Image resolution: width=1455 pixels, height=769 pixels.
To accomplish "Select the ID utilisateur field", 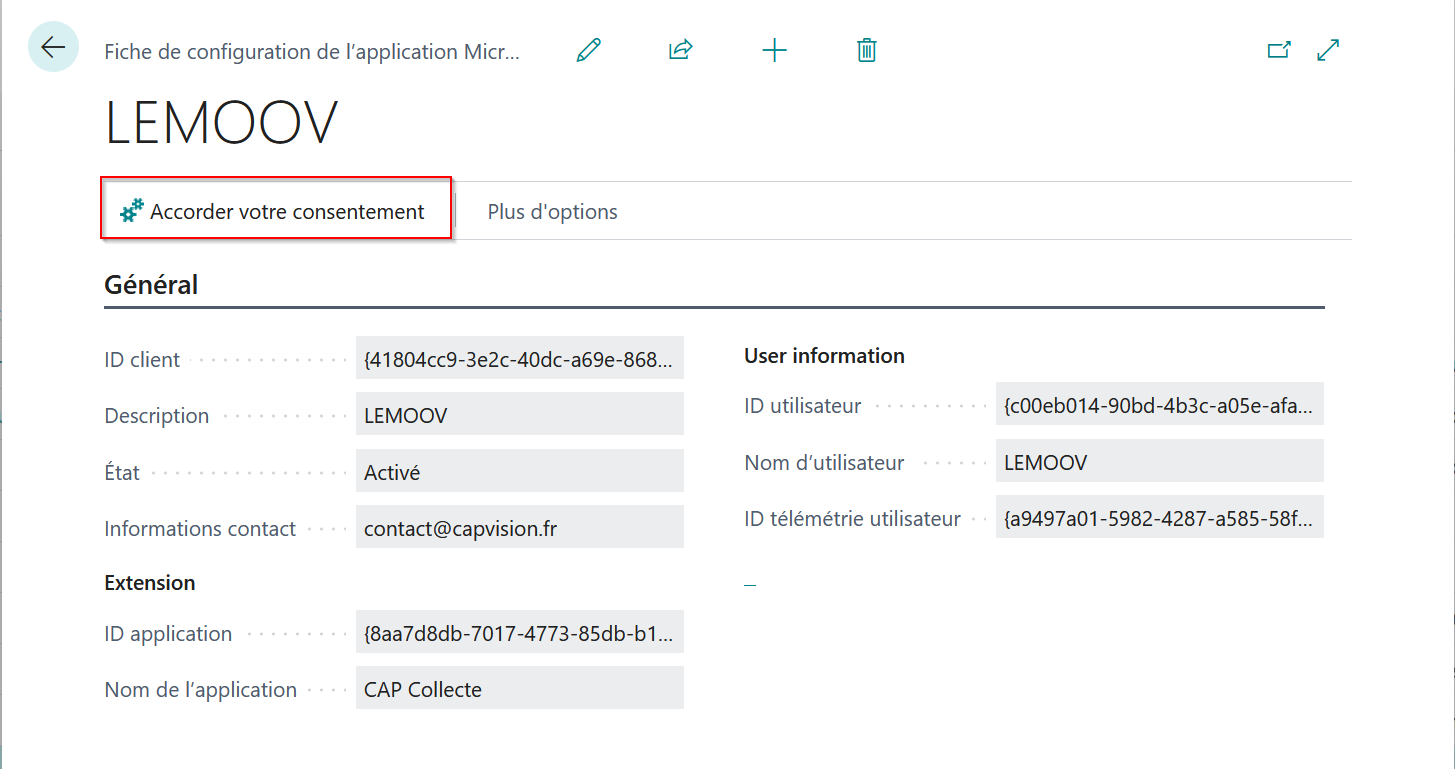I will coord(1160,404).
